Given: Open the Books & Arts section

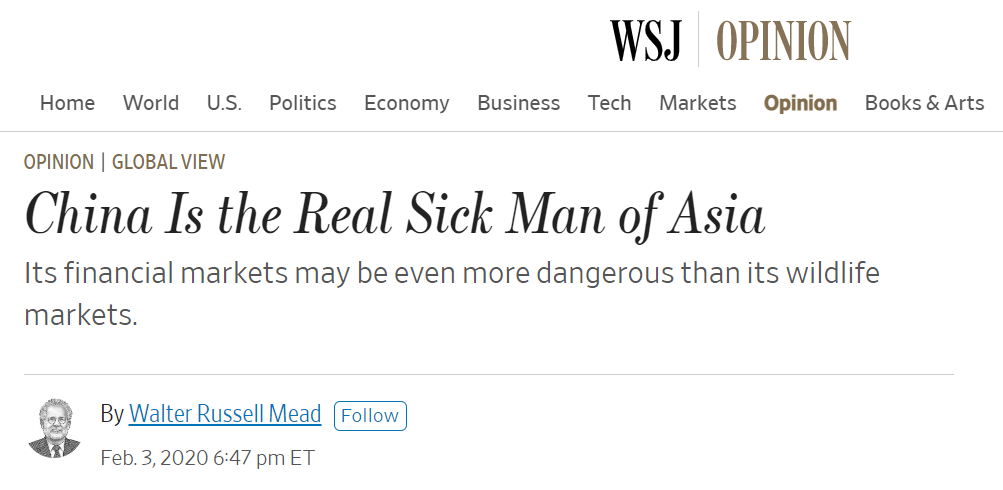Looking at the screenshot, I should tap(924, 103).
